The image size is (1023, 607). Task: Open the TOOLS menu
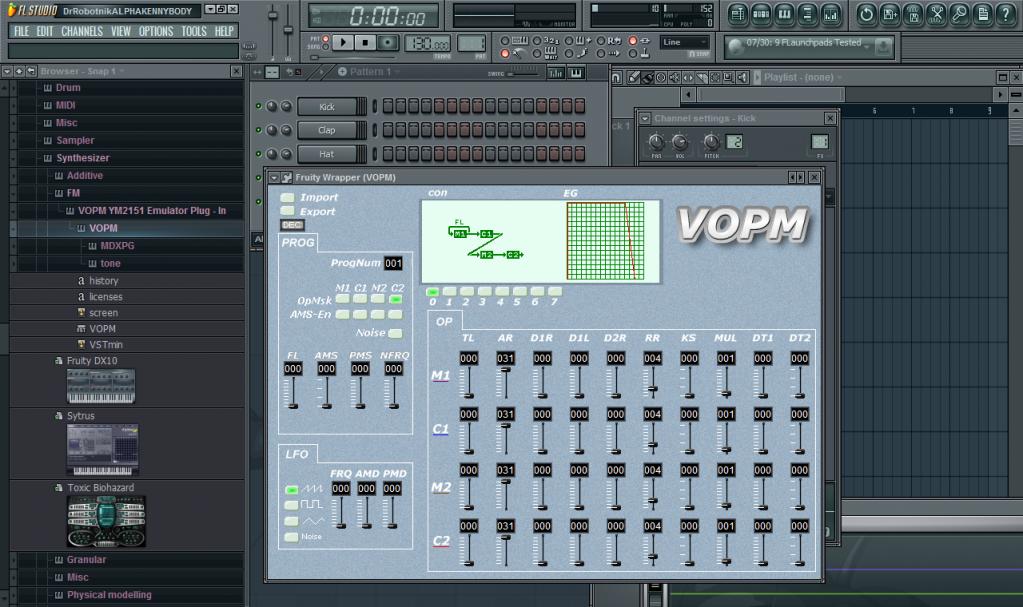[x=194, y=31]
